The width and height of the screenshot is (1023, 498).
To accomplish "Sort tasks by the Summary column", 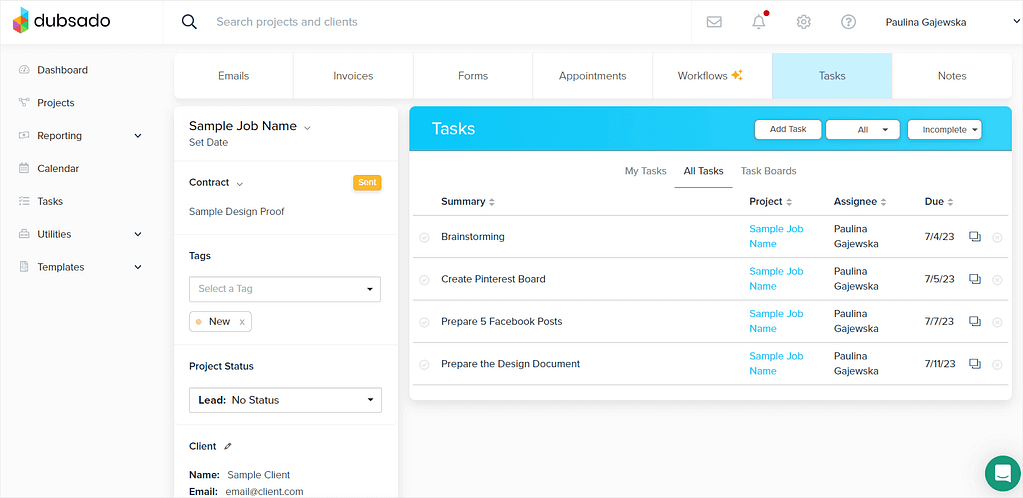I will click(468, 202).
